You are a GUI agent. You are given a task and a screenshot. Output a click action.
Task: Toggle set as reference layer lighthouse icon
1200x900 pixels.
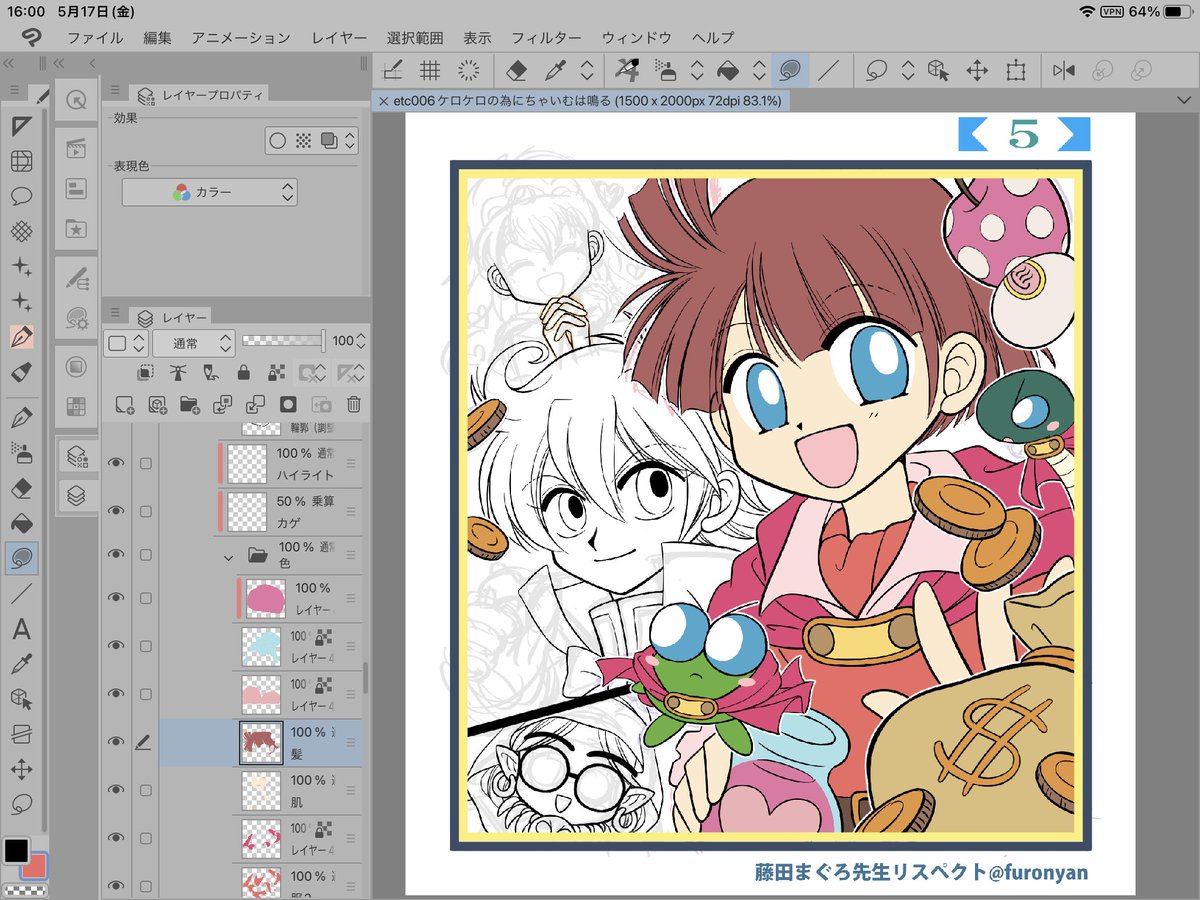(x=178, y=373)
